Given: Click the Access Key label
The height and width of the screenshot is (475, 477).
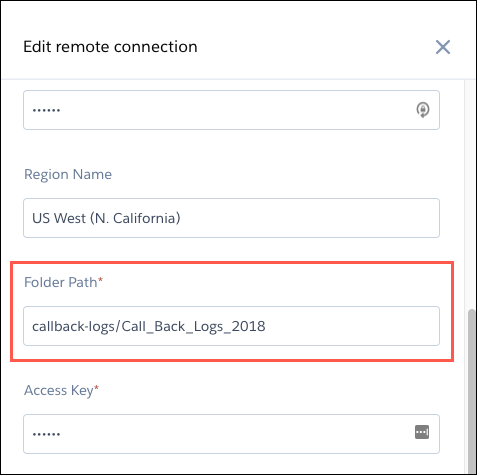Looking at the screenshot, I should tap(59, 390).
